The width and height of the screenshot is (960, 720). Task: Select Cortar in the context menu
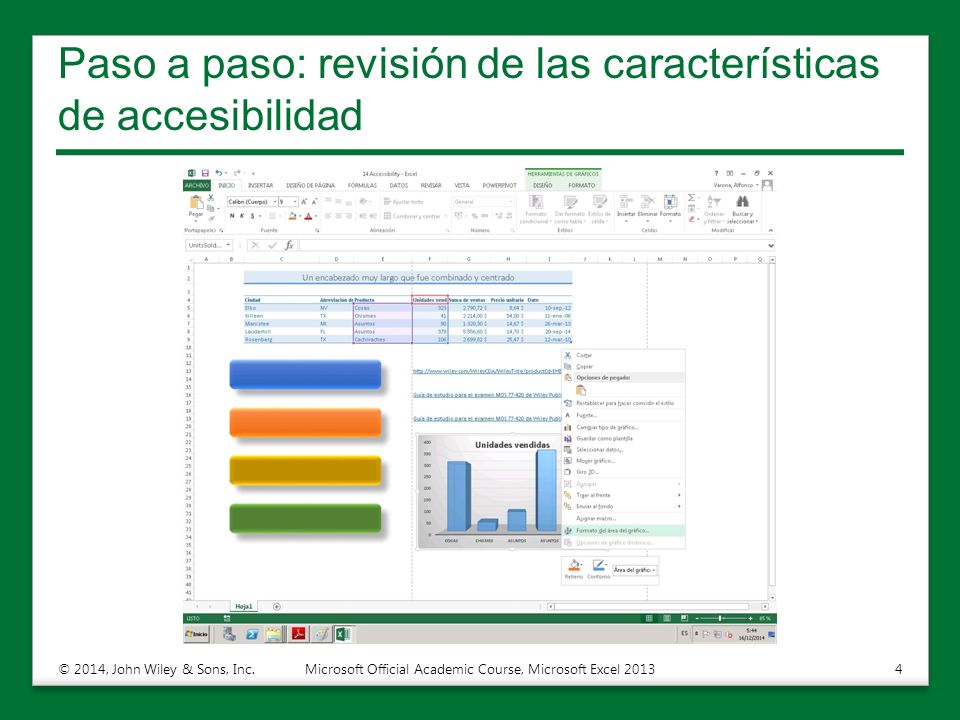point(623,355)
